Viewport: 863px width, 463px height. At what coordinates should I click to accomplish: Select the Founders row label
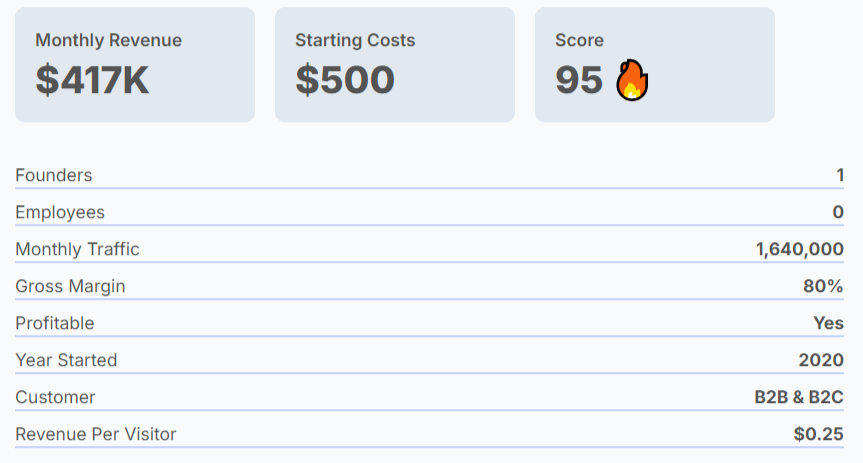[x=54, y=175]
